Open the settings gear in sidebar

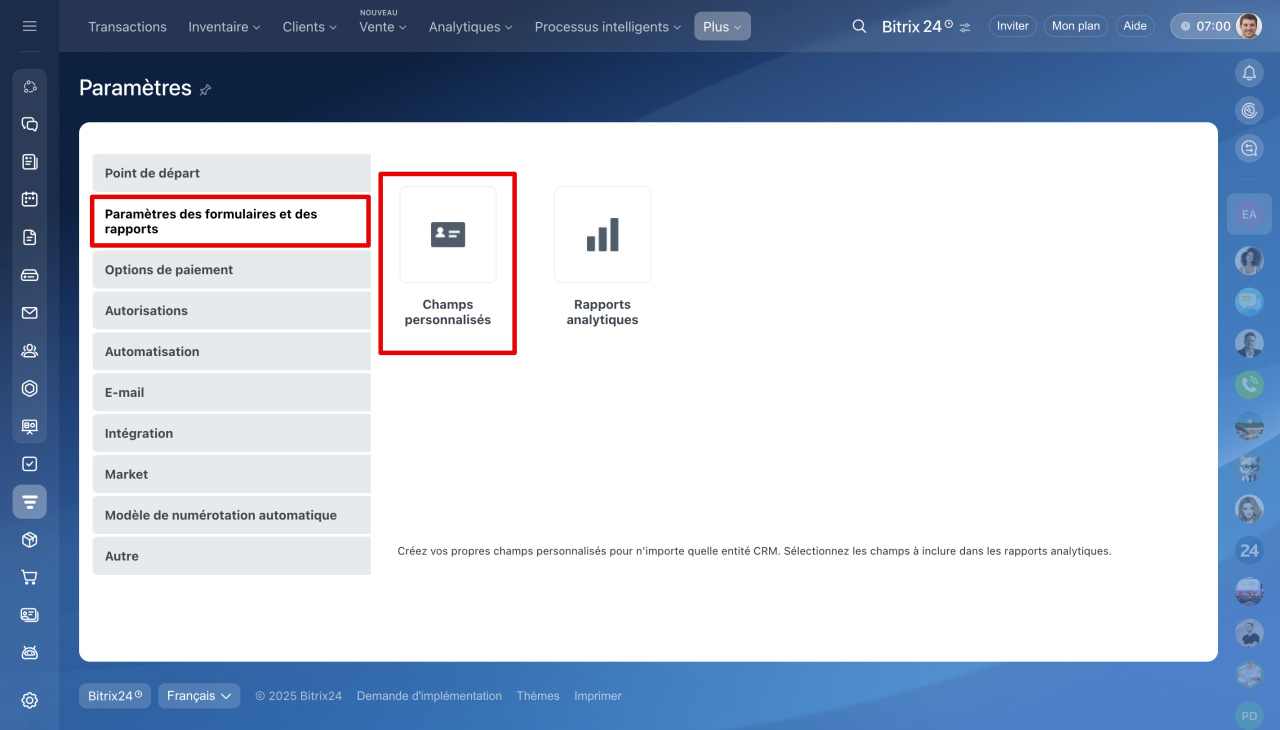[30, 700]
